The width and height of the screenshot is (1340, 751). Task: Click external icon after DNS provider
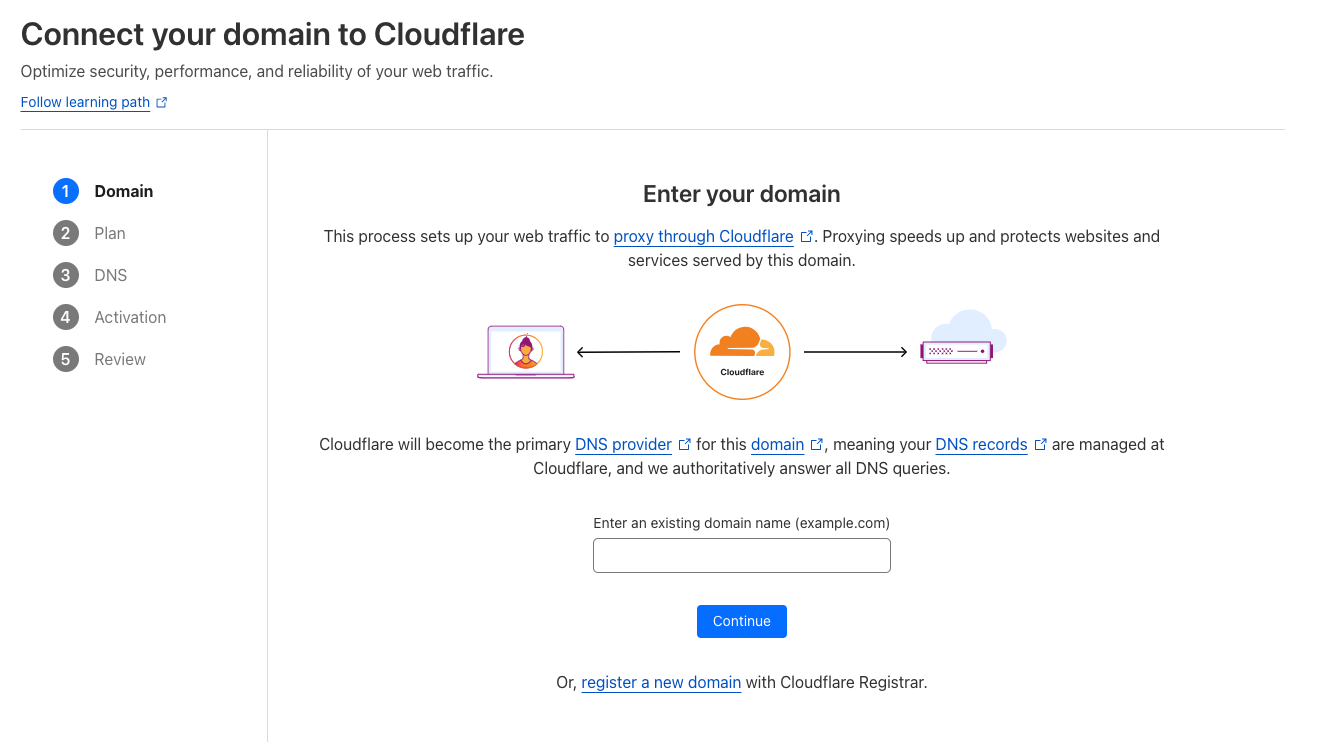click(x=685, y=445)
